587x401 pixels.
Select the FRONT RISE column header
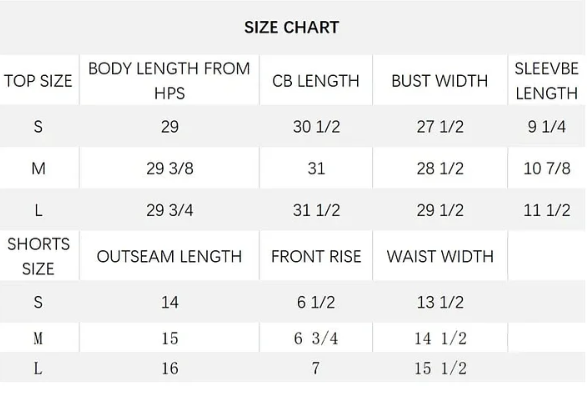316,256
